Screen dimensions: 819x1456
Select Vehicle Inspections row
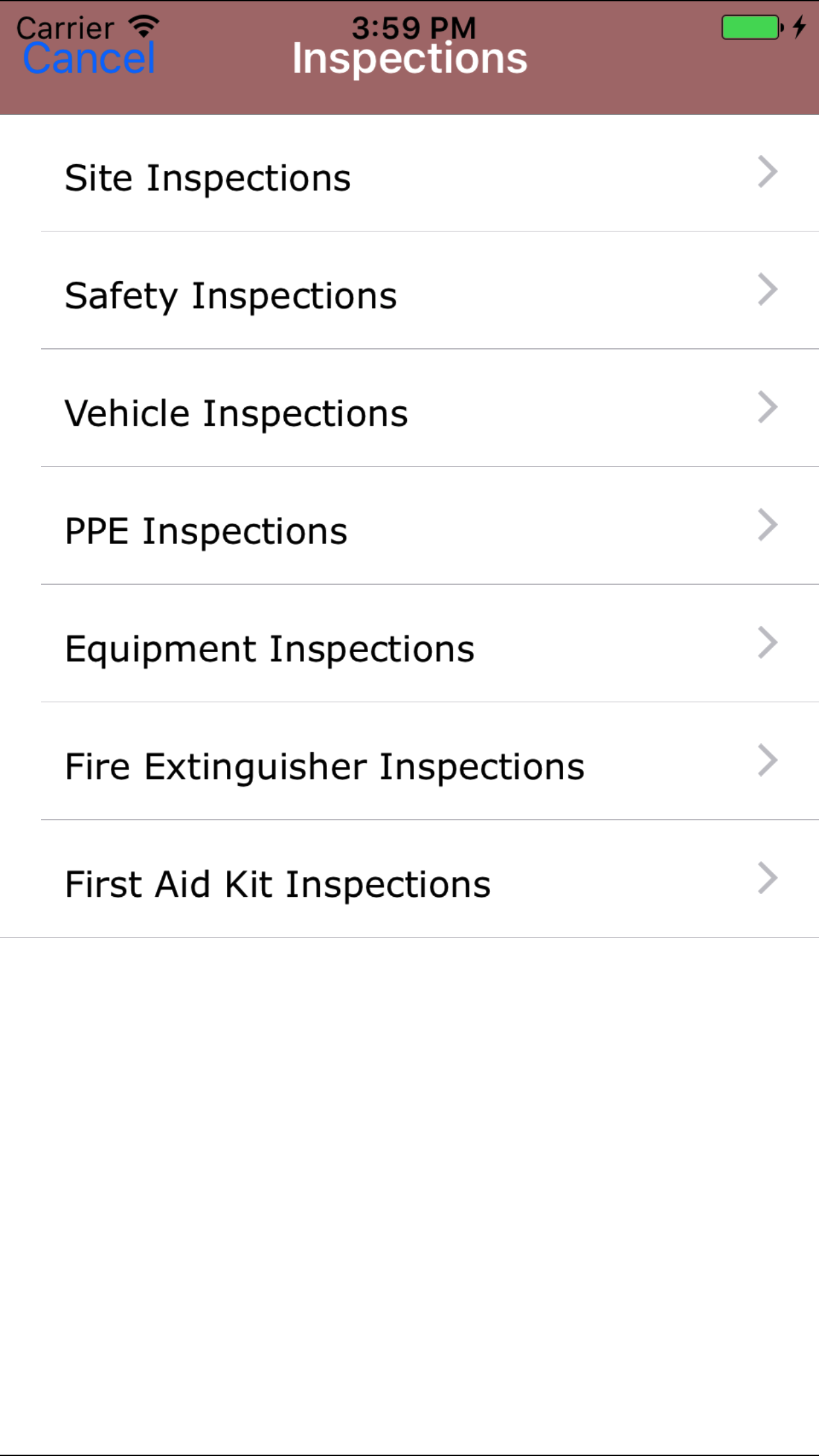point(236,413)
